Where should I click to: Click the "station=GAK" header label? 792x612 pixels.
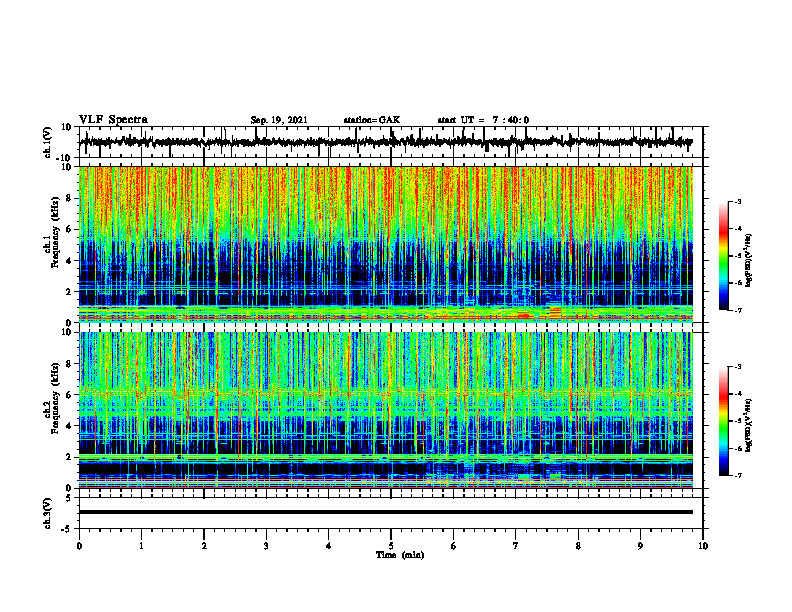[x=372, y=120]
